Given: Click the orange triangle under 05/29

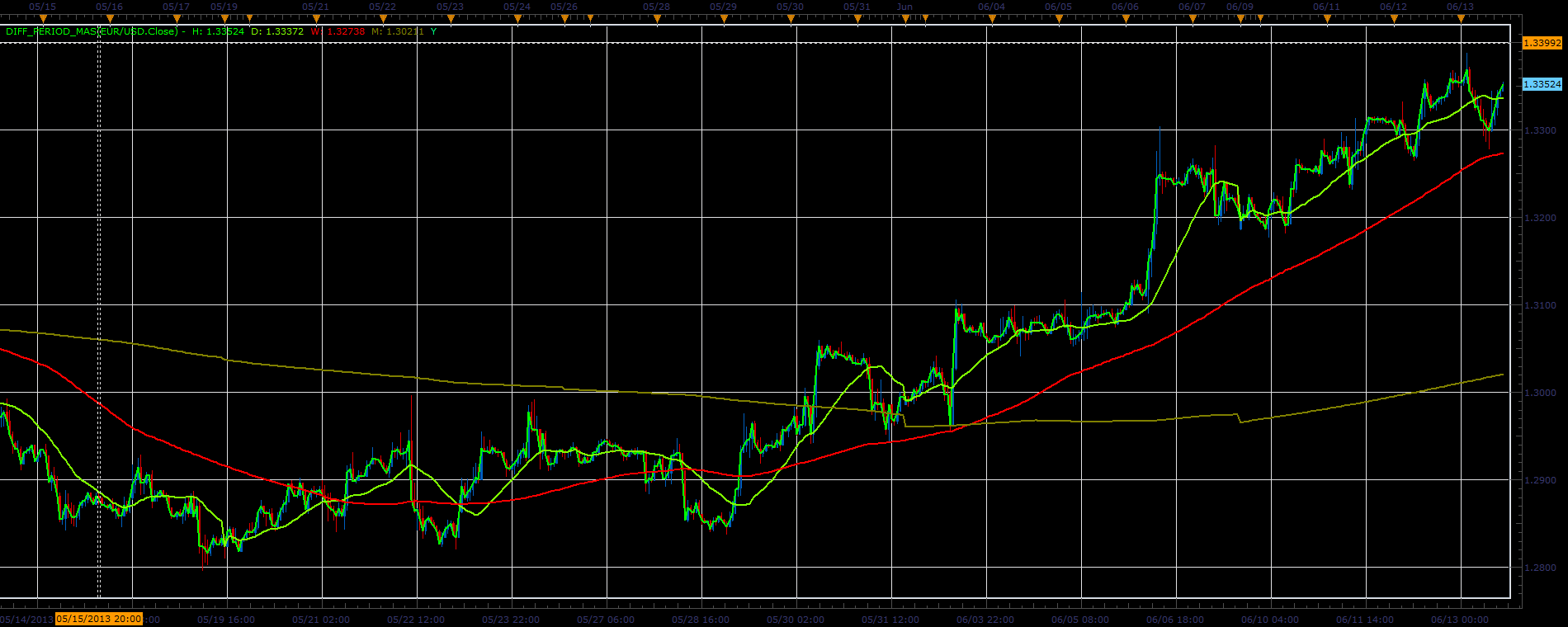Looking at the screenshot, I should point(723,18).
